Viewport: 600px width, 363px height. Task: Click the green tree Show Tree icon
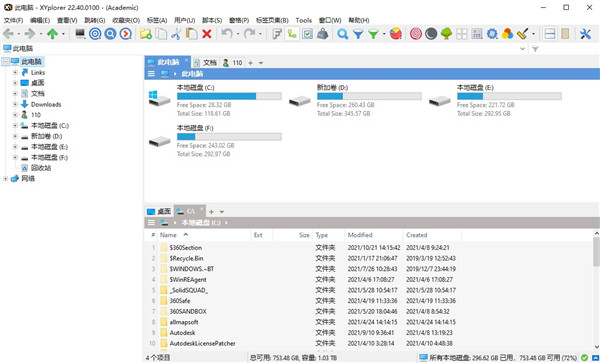447,34
